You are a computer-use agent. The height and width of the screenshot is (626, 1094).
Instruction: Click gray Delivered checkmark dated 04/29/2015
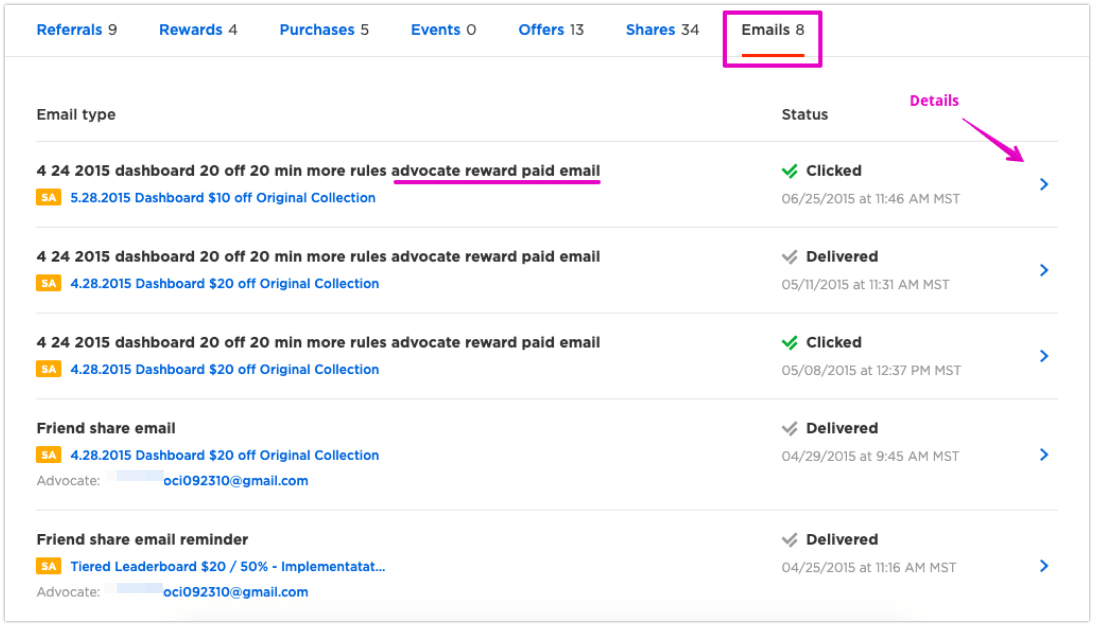(x=789, y=428)
